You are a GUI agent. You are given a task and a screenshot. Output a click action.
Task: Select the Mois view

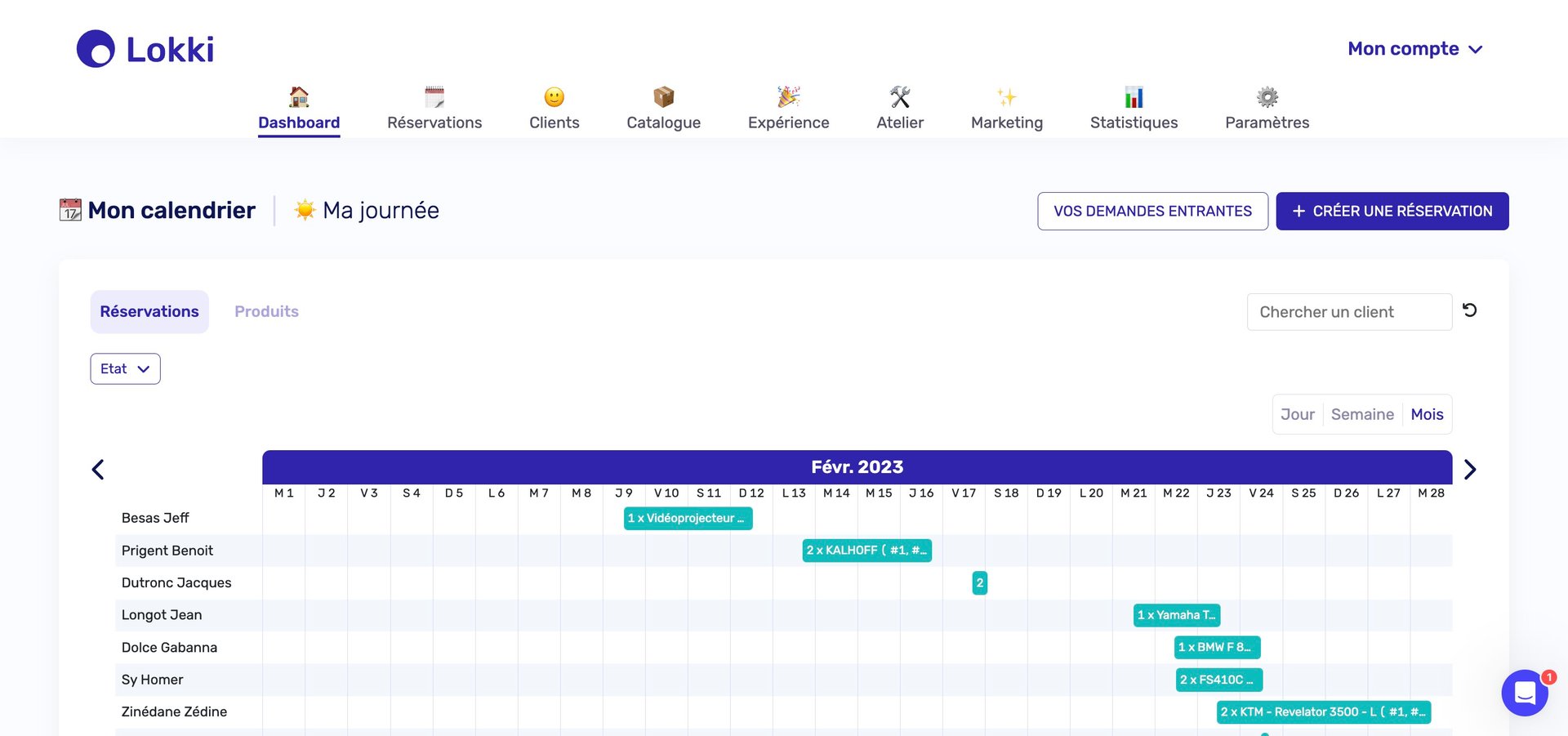[x=1427, y=414]
